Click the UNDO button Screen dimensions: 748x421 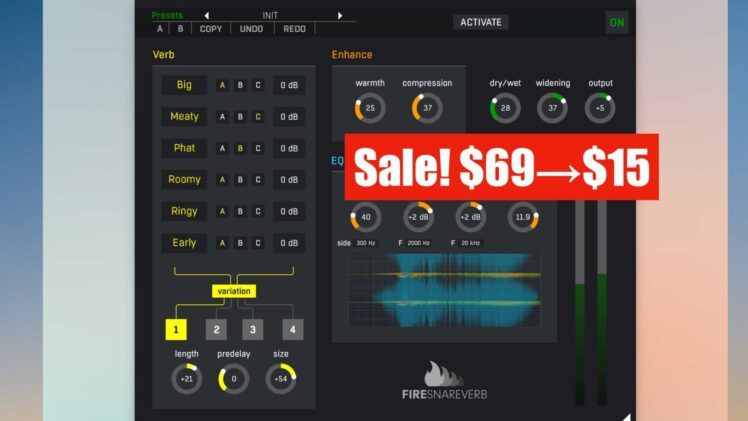pos(251,29)
